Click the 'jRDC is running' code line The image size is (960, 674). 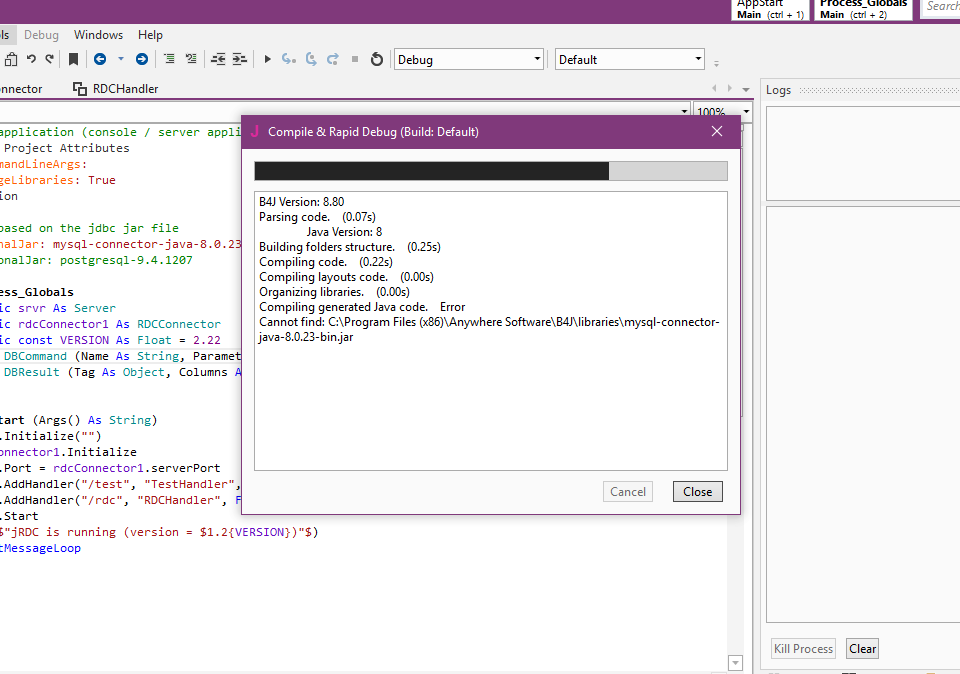(x=159, y=532)
